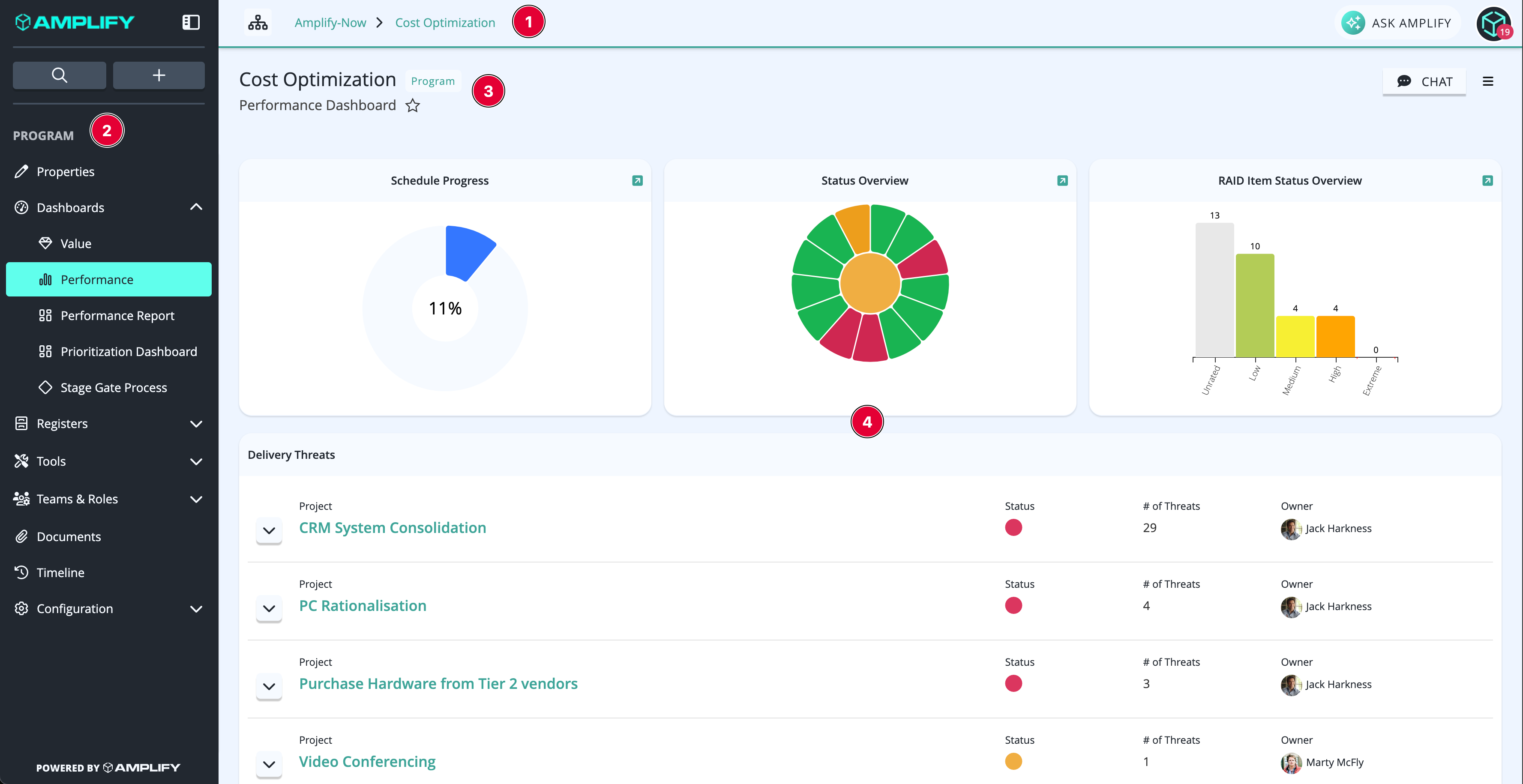Expand the Registers section
The image size is (1523, 784).
[196, 424]
